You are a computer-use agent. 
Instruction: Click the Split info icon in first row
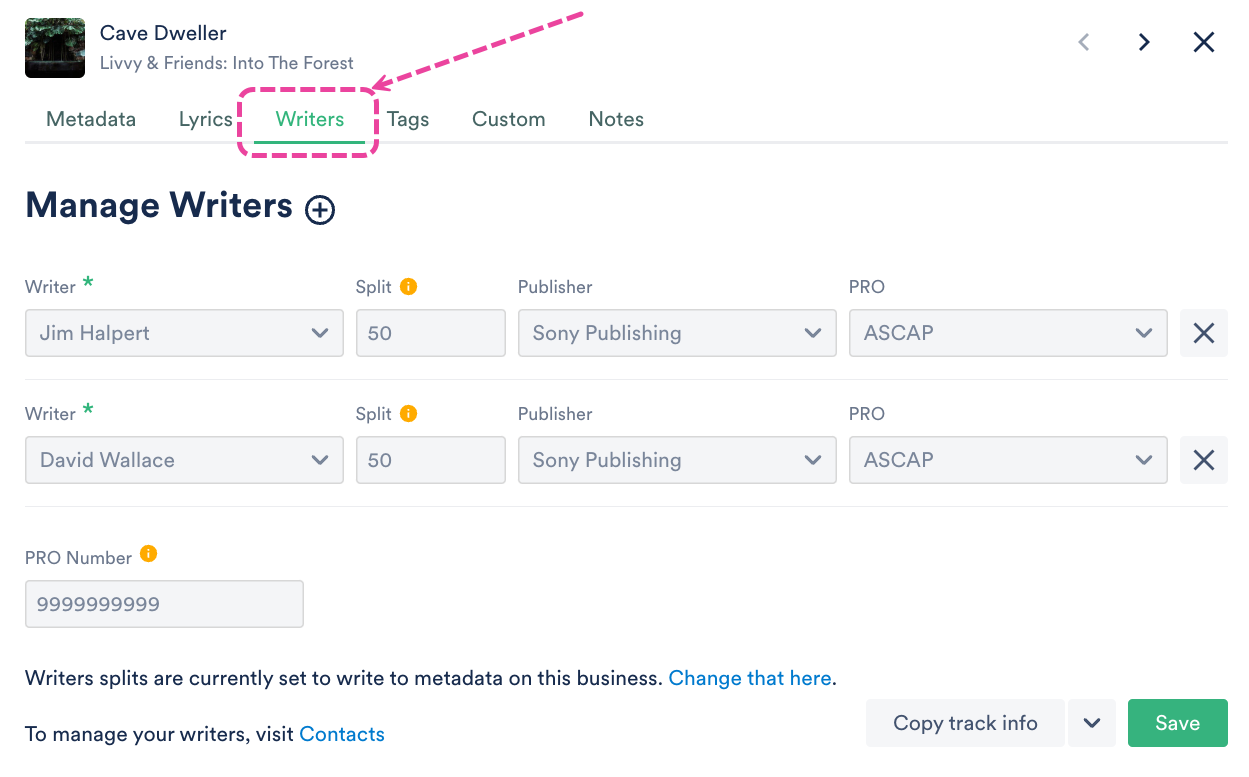408,286
